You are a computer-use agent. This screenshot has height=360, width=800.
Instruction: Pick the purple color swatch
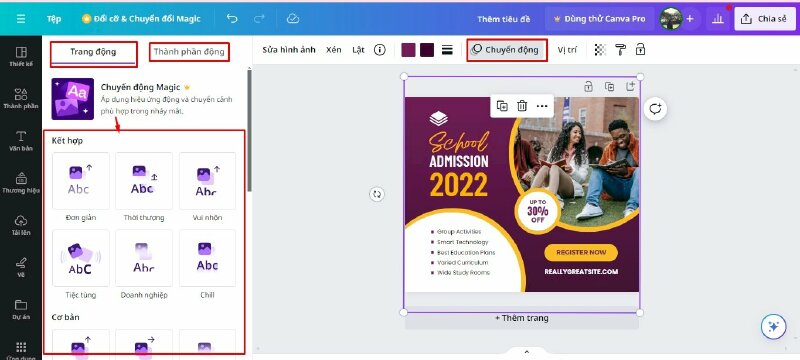408,50
